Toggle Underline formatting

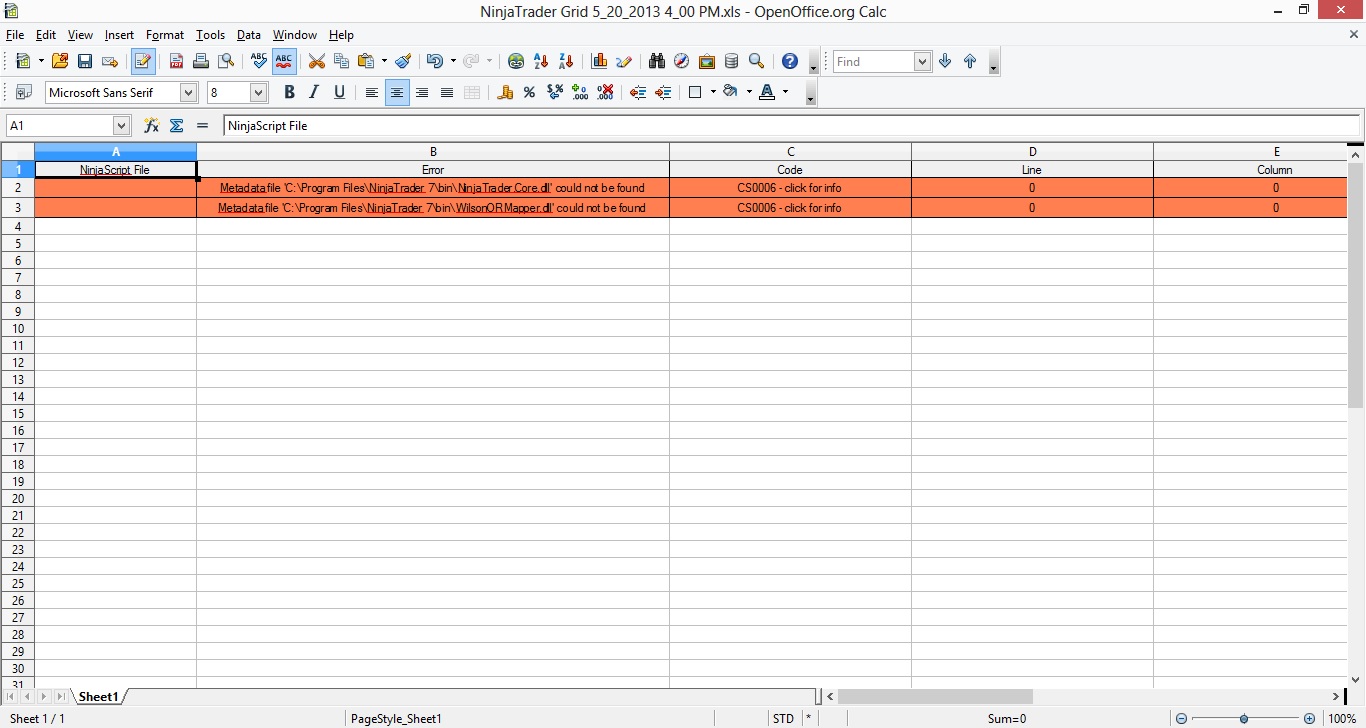click(x=339, y=92)
